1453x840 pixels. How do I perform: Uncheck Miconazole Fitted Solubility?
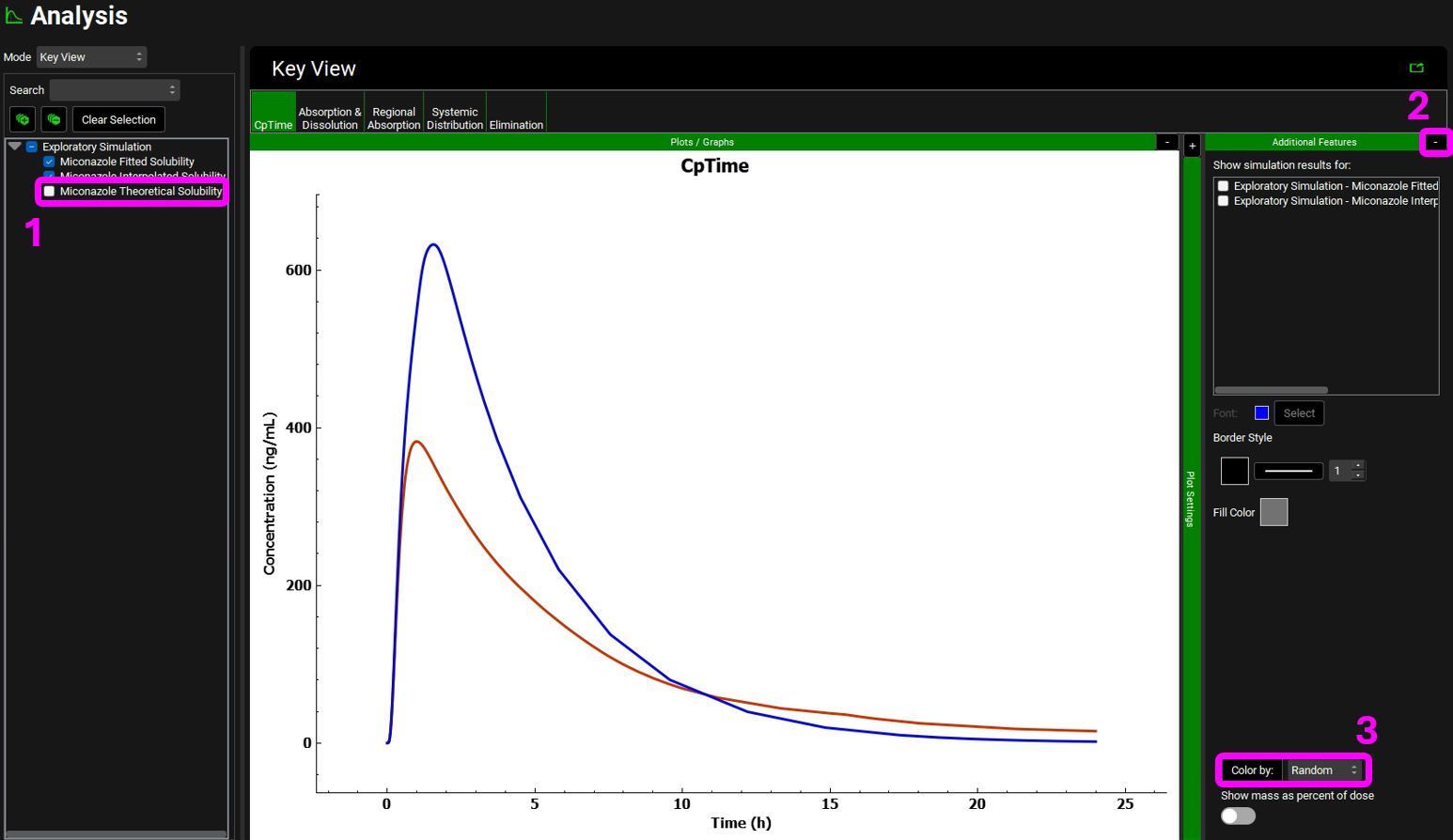click(x=50, y=162)
